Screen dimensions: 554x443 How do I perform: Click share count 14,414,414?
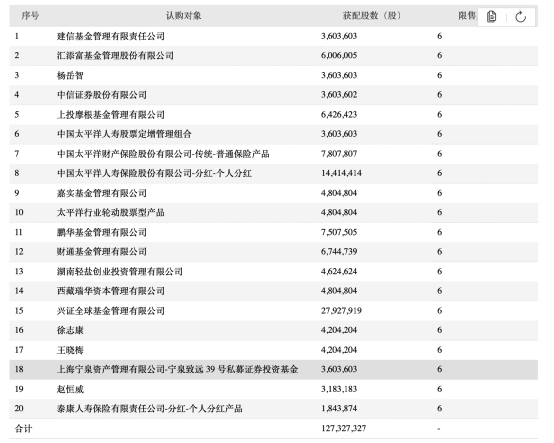point(341,173)
